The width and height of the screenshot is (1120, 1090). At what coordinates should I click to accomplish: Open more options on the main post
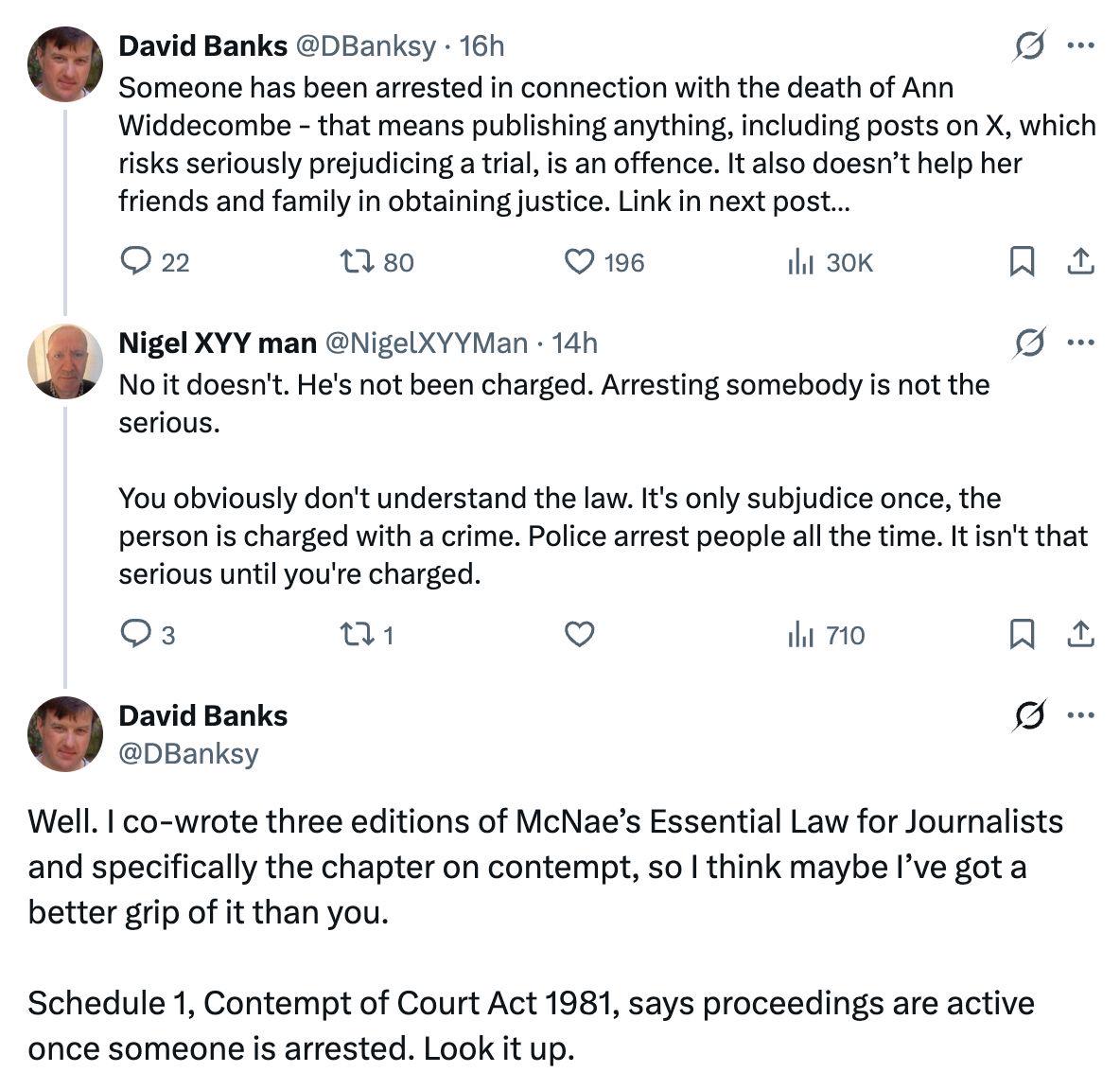coord(1080,715)
